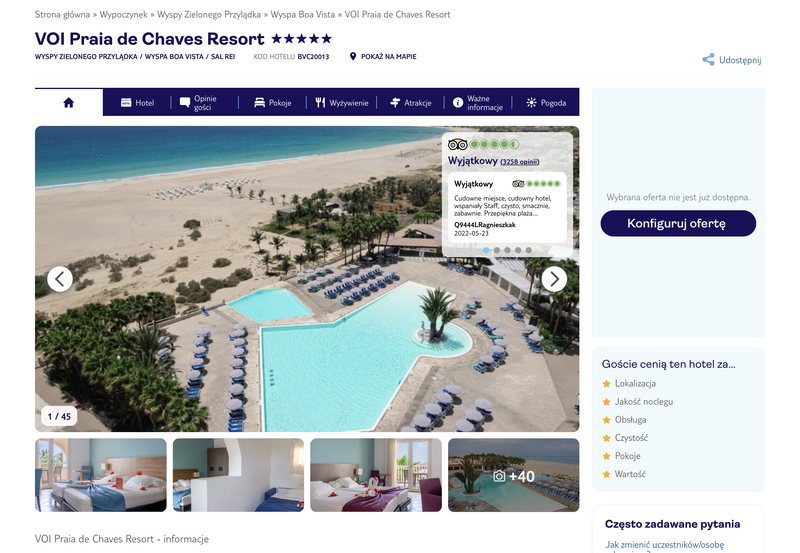
Task: Open the Wyżywienie tab
Action: point(341,103)
